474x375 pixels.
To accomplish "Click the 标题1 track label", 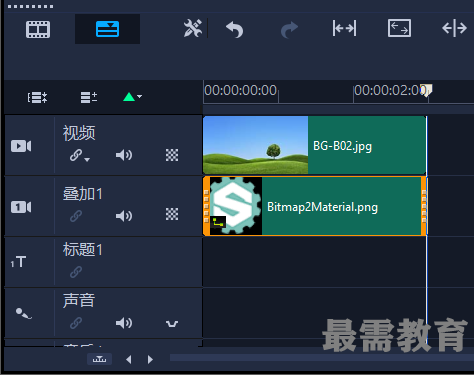I will click(83, 250).
